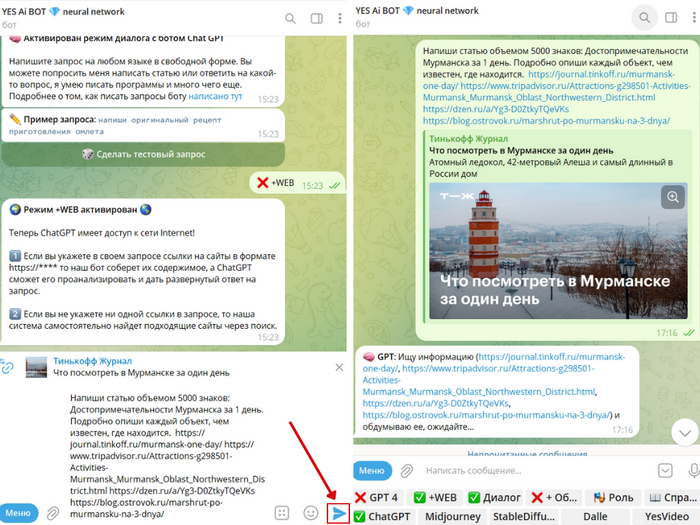Image resolution: width=700 pixels, height=525 pixels.
Task: Click the right chat title YES Ai BOT
Action: tap(417, 11)
